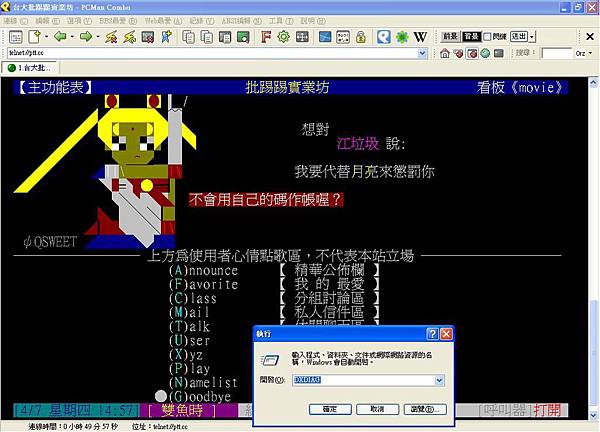Image resolution: width=600 pixels, height=432 pixels.
Task: Click lightning icon right of forward arrow dropdown
Action: [x=111, y=37]
